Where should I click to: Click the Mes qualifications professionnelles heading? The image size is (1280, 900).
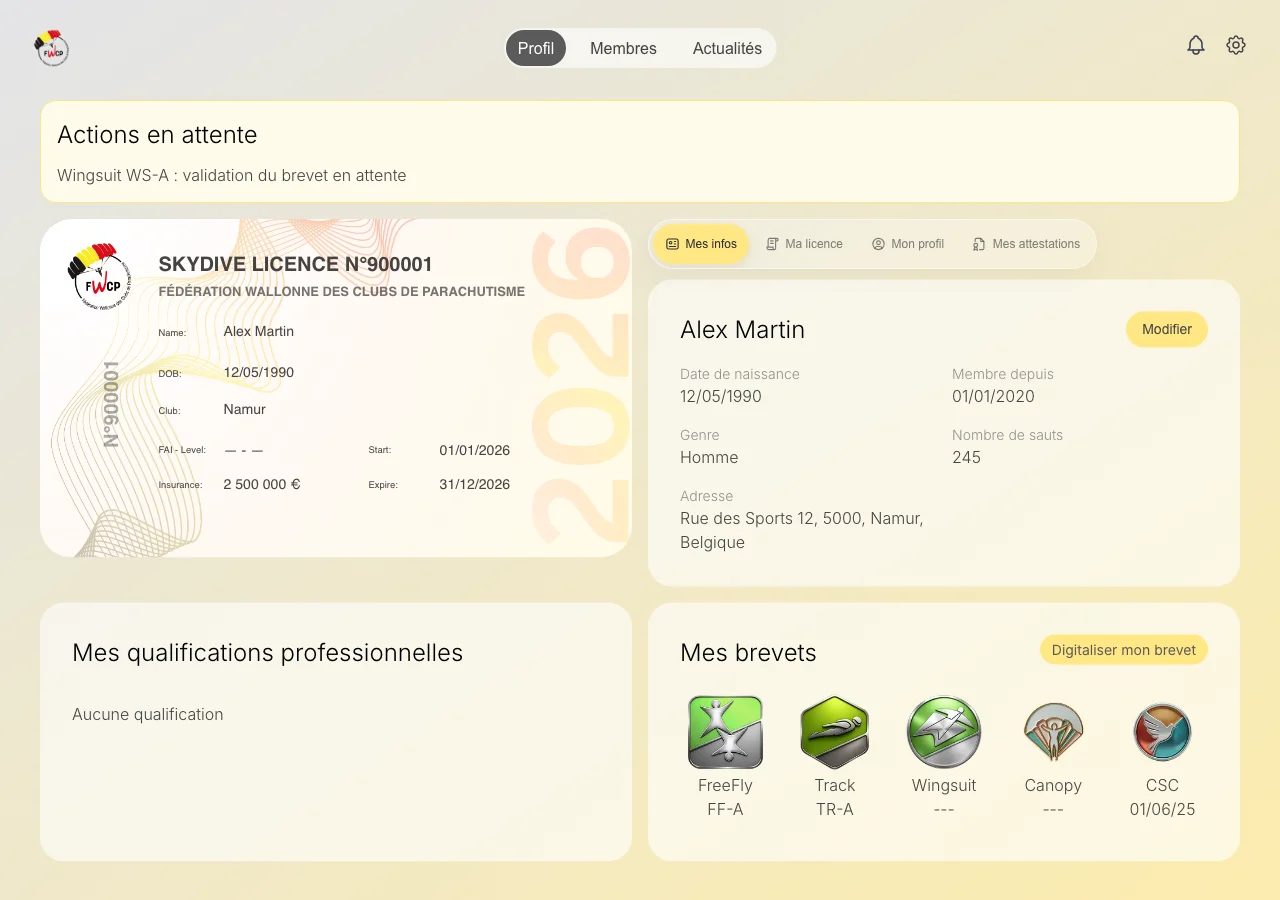coord(267,653)
